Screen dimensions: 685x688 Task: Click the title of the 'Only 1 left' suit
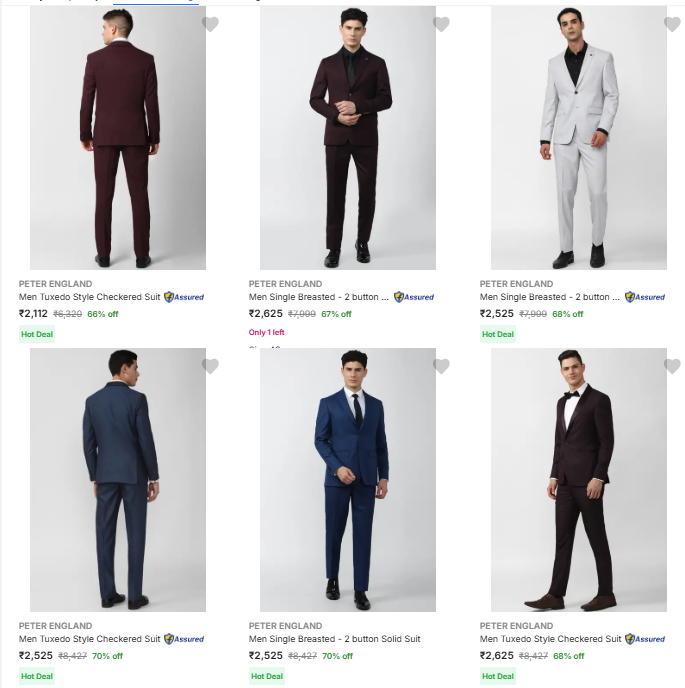click(319, 297)
